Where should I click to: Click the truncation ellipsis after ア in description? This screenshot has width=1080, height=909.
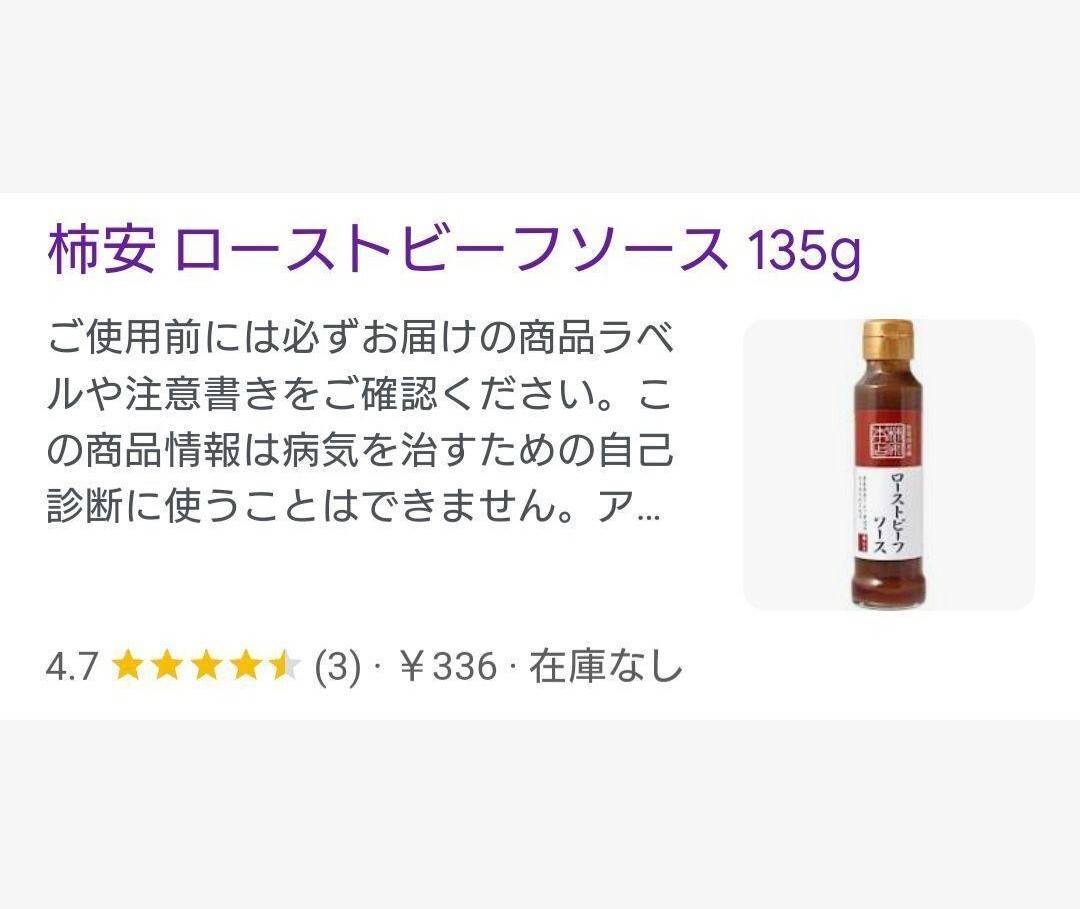click(x=649, y=516)
